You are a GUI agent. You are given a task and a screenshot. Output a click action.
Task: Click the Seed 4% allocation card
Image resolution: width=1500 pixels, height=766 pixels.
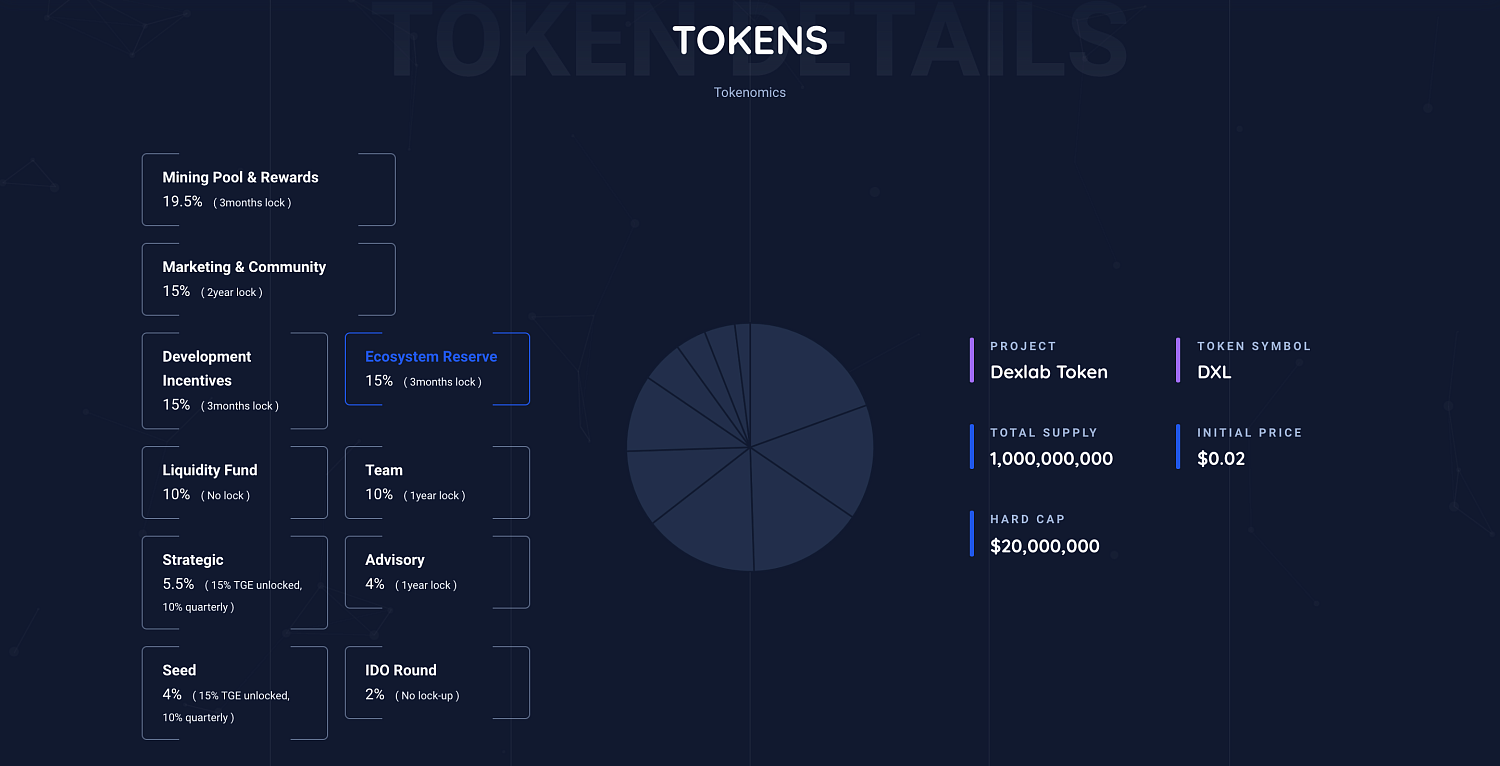(235, 693)
